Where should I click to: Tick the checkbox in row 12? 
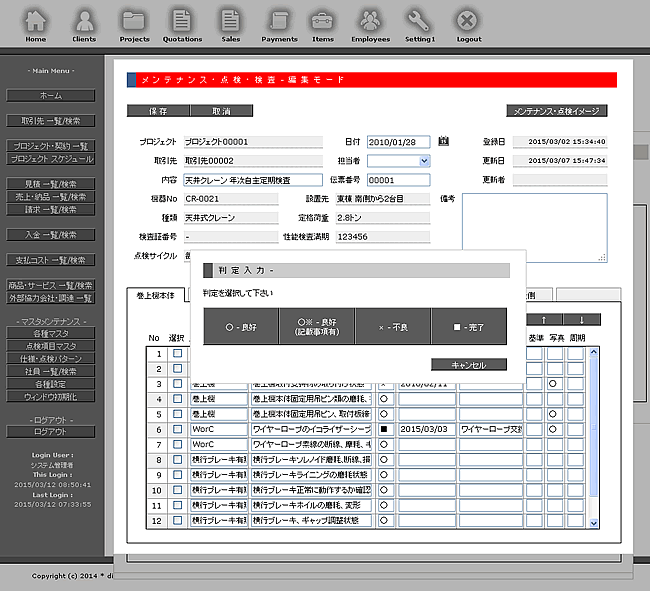tap(177, 520)
